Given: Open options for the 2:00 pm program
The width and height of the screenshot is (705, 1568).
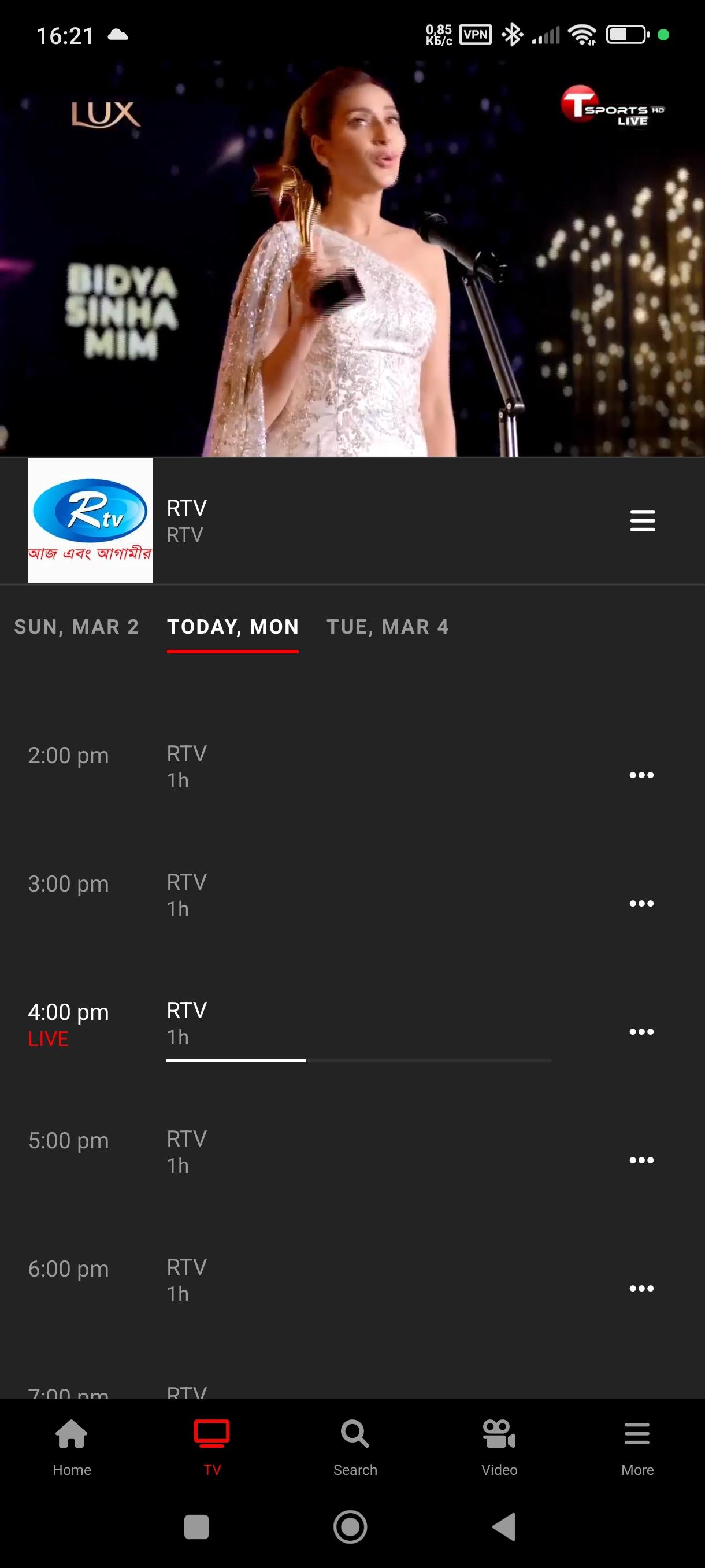Looking at the screenshot, I should point(641,775).
